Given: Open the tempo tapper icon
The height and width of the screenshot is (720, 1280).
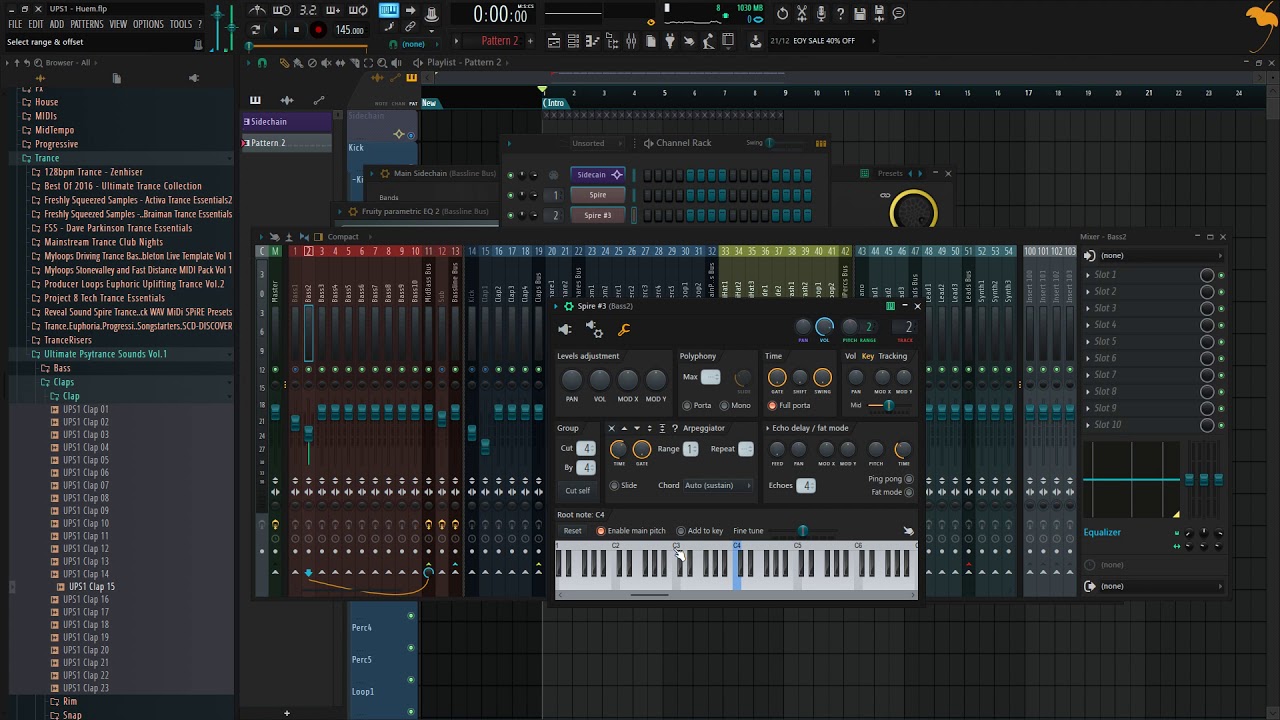Looking at the screenshot, I should (x=689, y=41).
